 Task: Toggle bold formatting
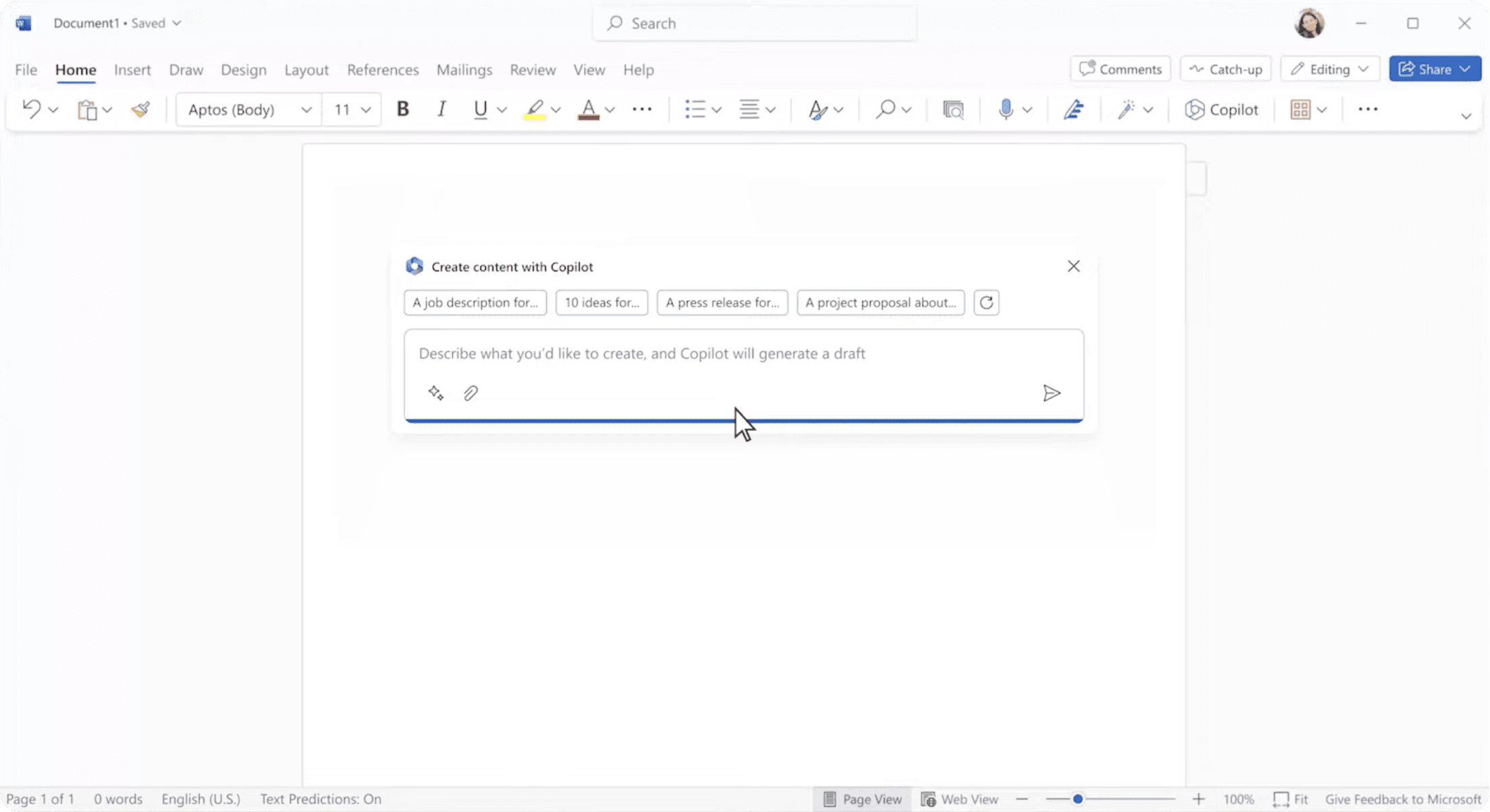pyautogui.click(x=402, y=109)
